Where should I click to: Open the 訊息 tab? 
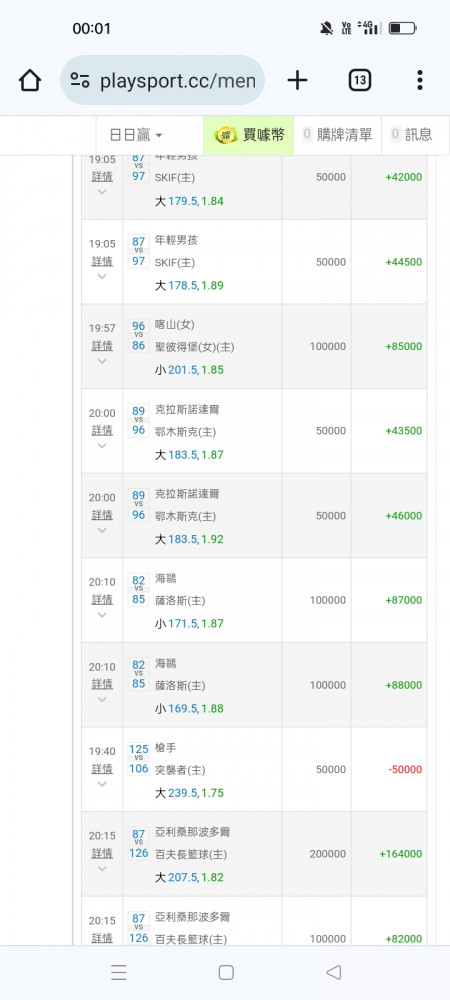pos(410,135)
